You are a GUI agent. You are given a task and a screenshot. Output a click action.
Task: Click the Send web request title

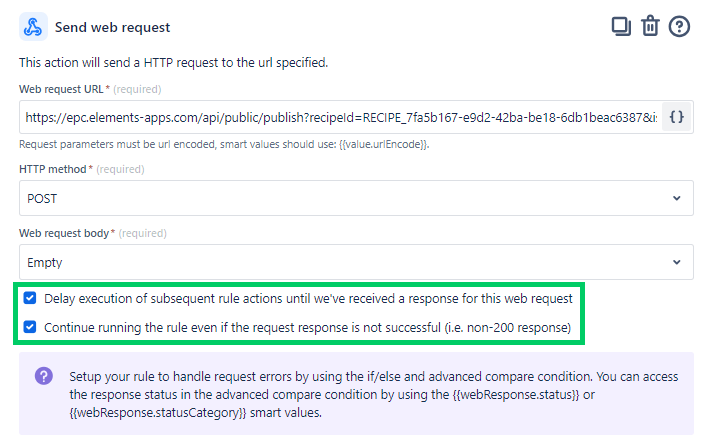pyautogui.click(x=112, y=27)
